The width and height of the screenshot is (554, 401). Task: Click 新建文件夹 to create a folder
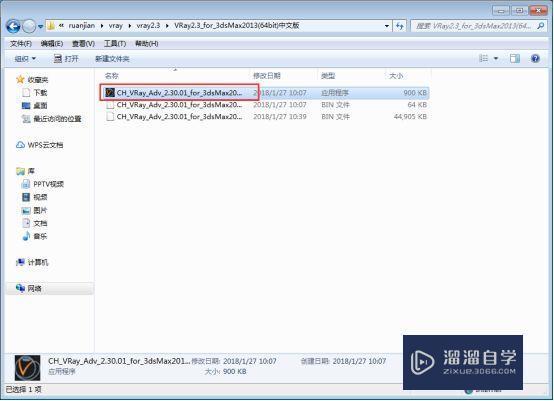coord(112,59)
